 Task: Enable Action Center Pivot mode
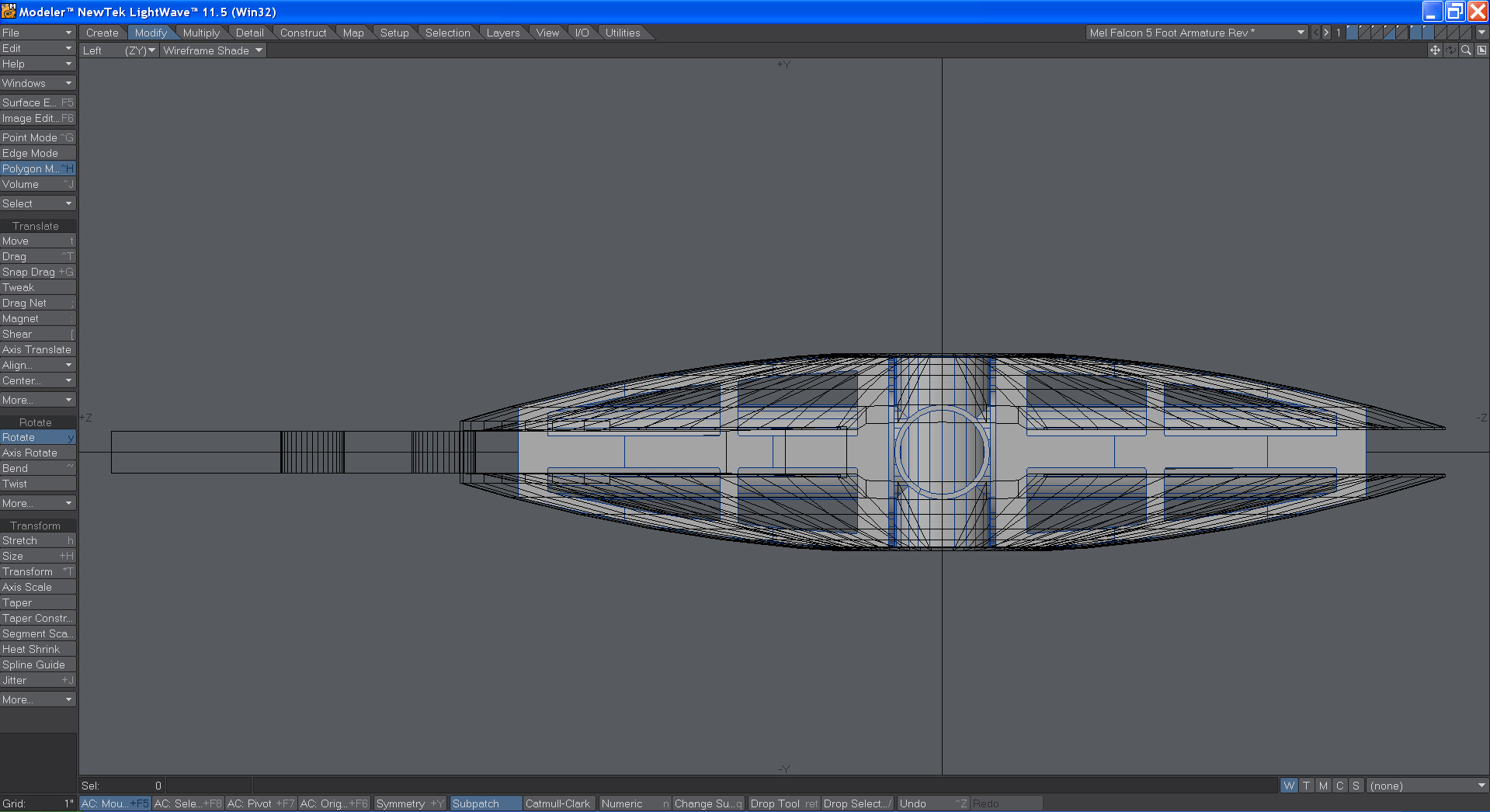click(261, 803)
